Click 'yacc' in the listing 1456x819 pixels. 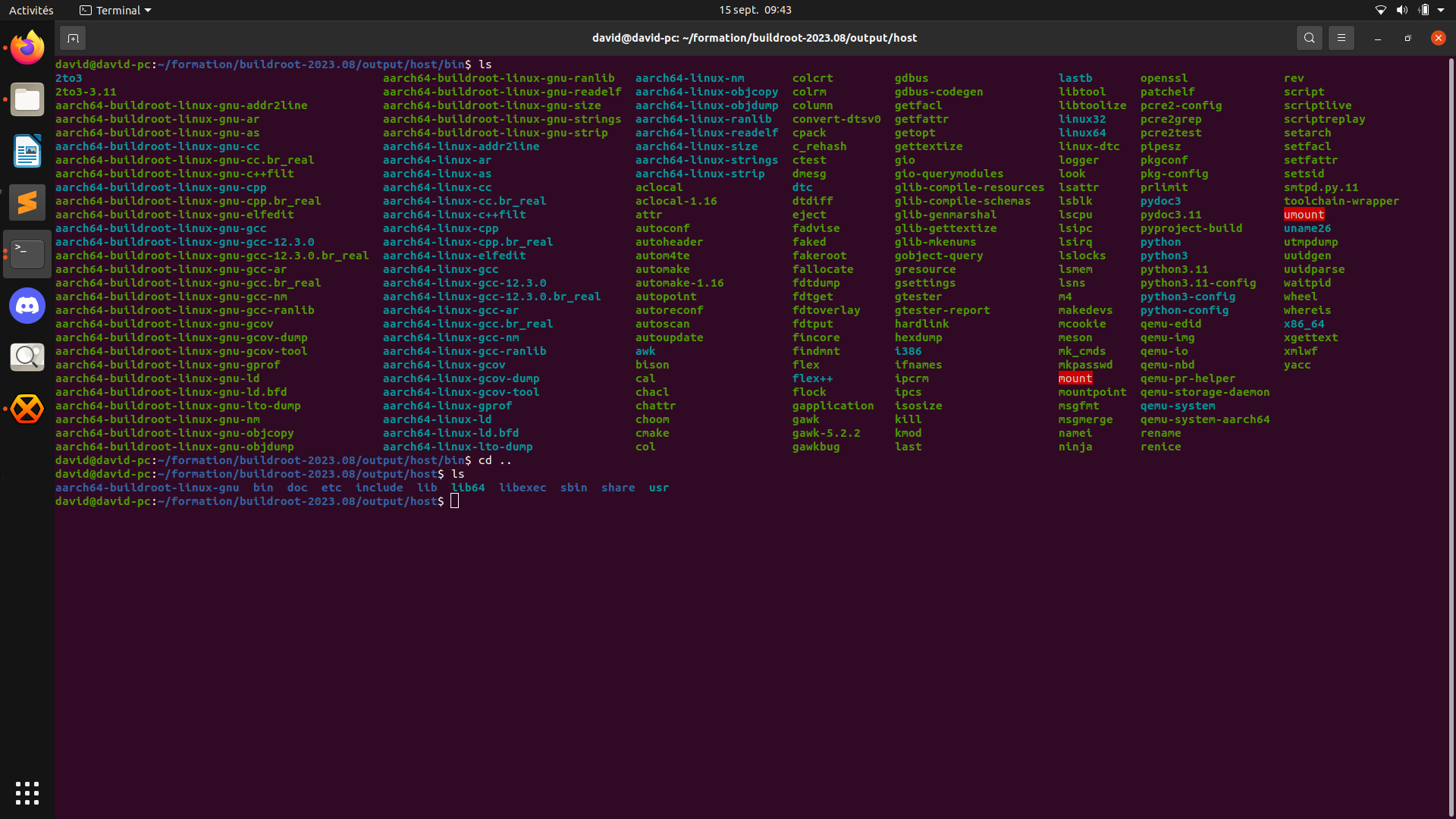tap(1297, 365)
